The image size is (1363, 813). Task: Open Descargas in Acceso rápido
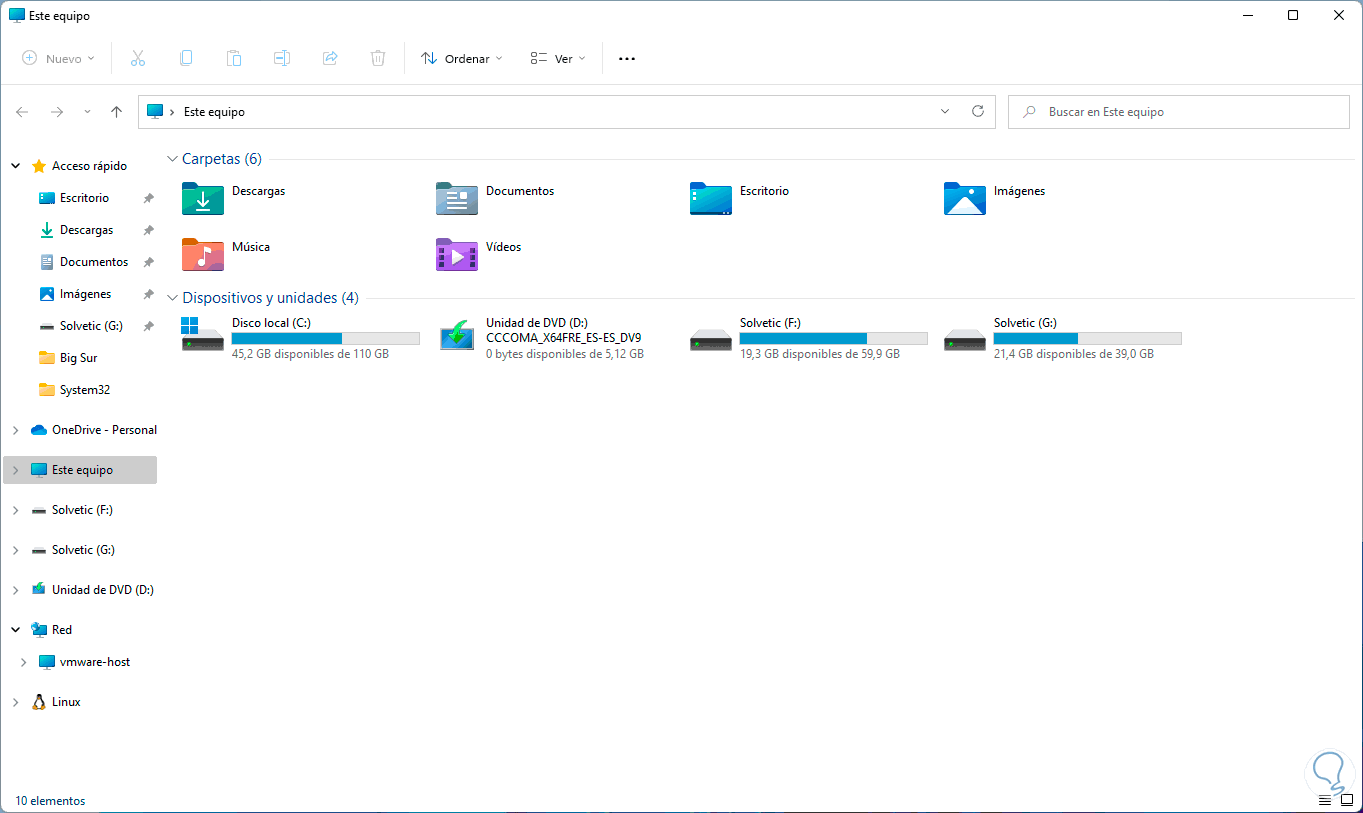86,230
